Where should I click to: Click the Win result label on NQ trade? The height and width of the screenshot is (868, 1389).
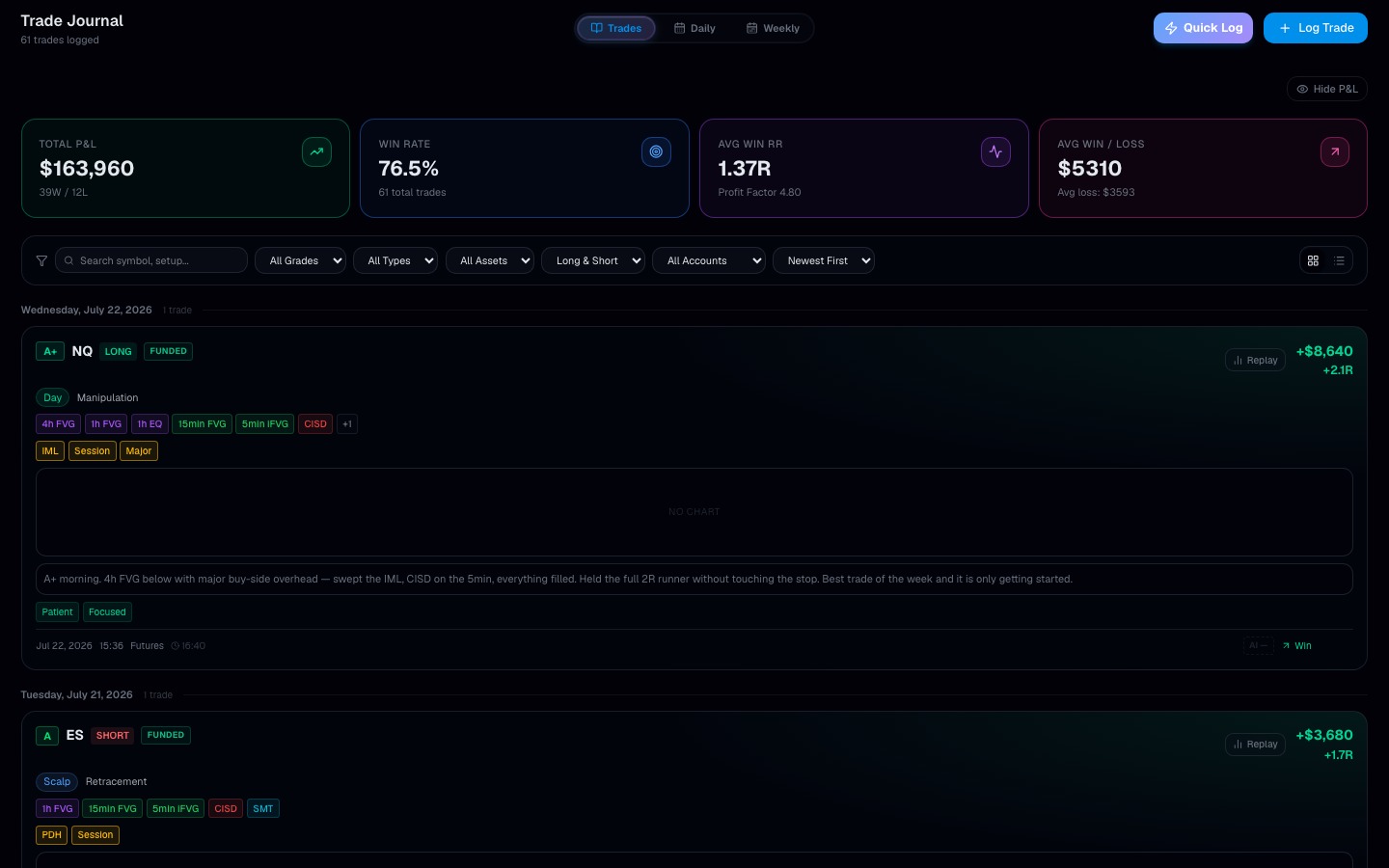[1296, 646]
